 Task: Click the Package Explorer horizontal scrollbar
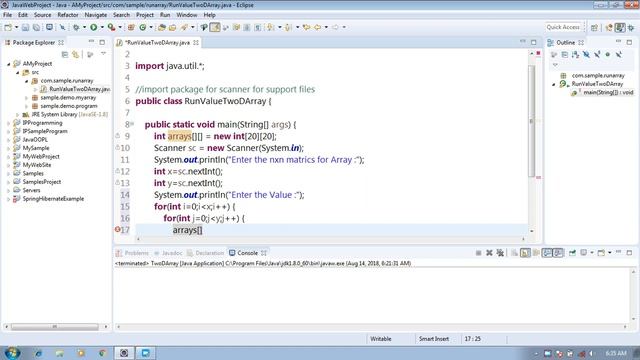pos(55,327)
